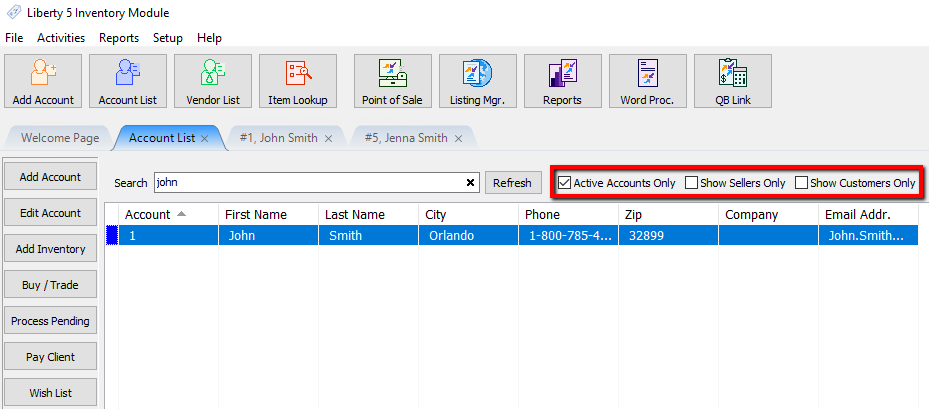Click the Smith last name cell
Viewport: 929px width, 409px height.
[369, 235]
